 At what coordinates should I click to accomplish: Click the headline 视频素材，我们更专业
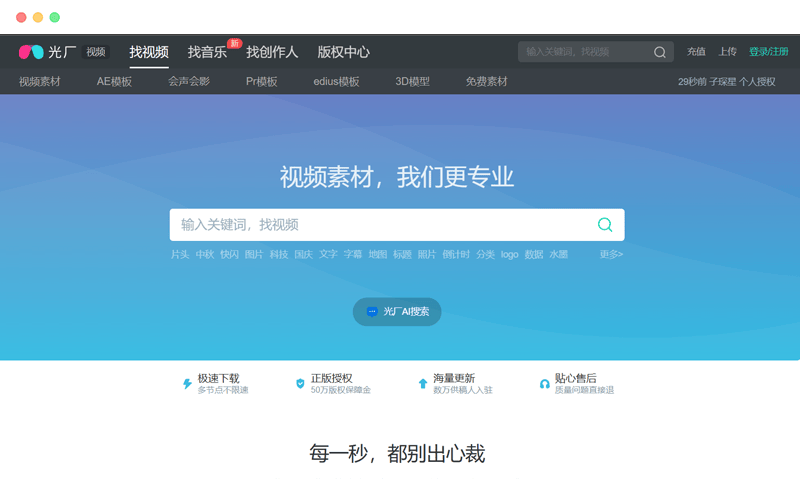click(x=397, y=177)
